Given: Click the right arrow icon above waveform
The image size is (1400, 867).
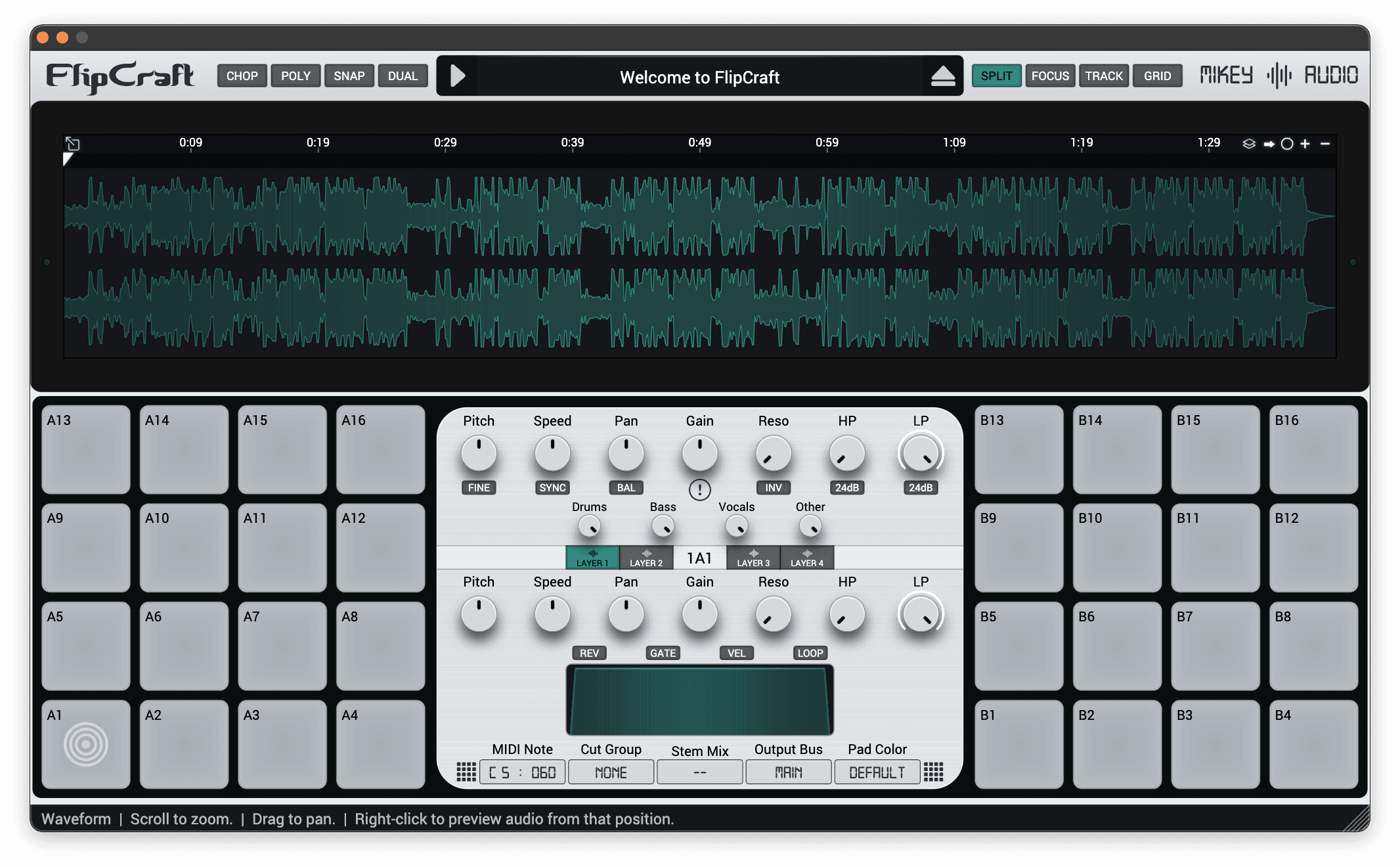Looking at the screenshot, I should pos(1269,144).
